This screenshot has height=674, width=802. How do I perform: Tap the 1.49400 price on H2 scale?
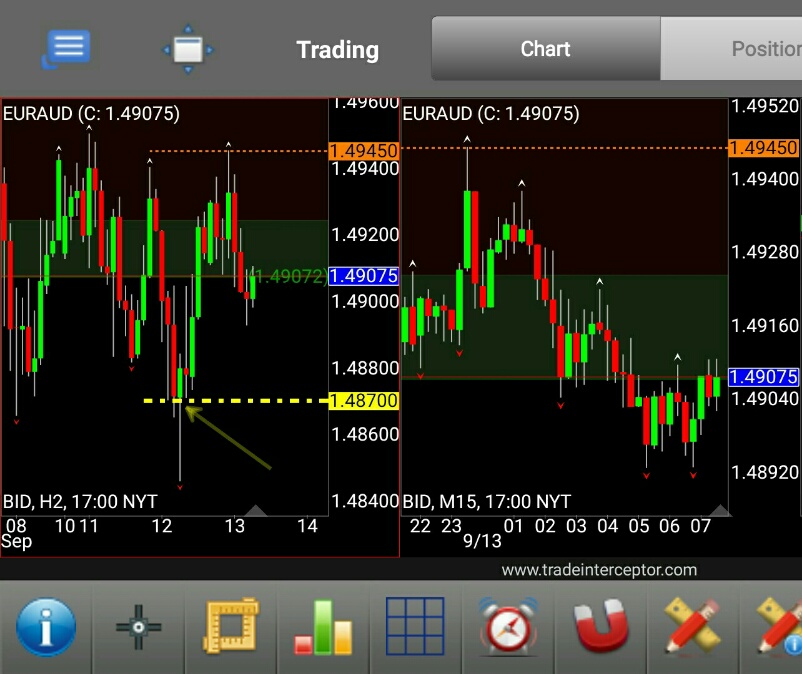365,168
